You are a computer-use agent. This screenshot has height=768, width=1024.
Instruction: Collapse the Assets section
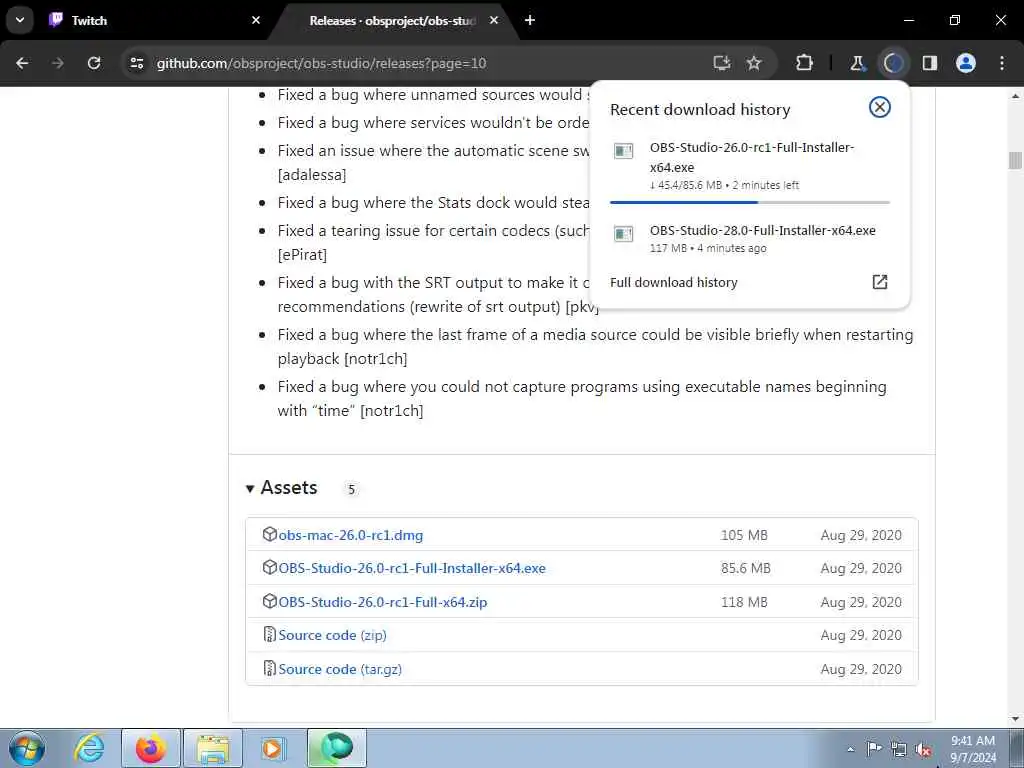pyautogui.click(x=249, y=488)
